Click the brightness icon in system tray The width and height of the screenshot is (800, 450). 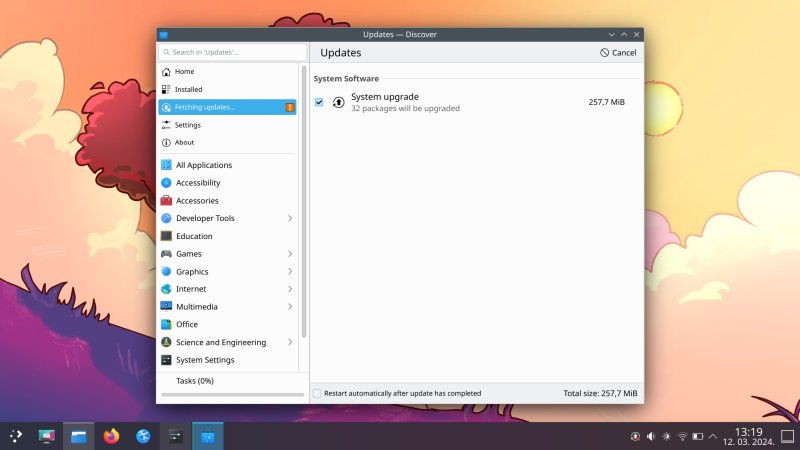666,437
